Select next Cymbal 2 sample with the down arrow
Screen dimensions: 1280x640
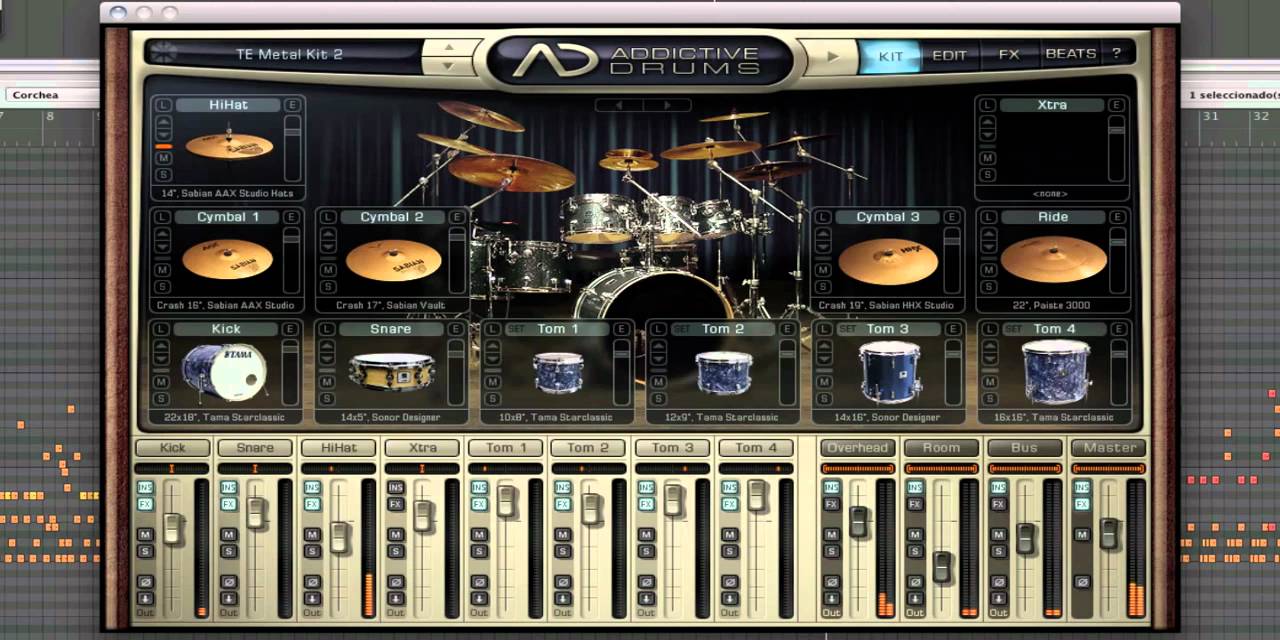327,247
